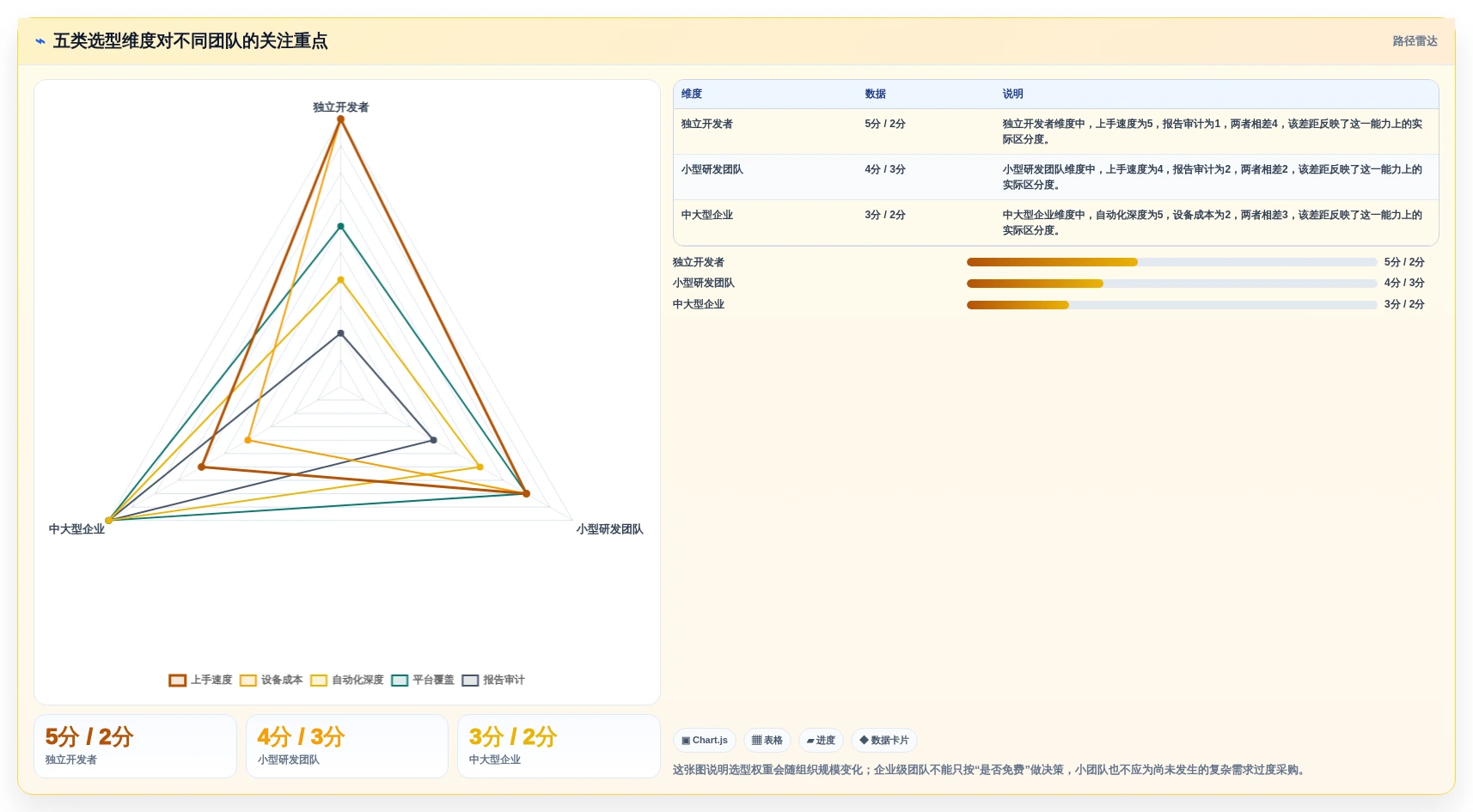Select the 独立开发者 table row cell

[707, 124]
